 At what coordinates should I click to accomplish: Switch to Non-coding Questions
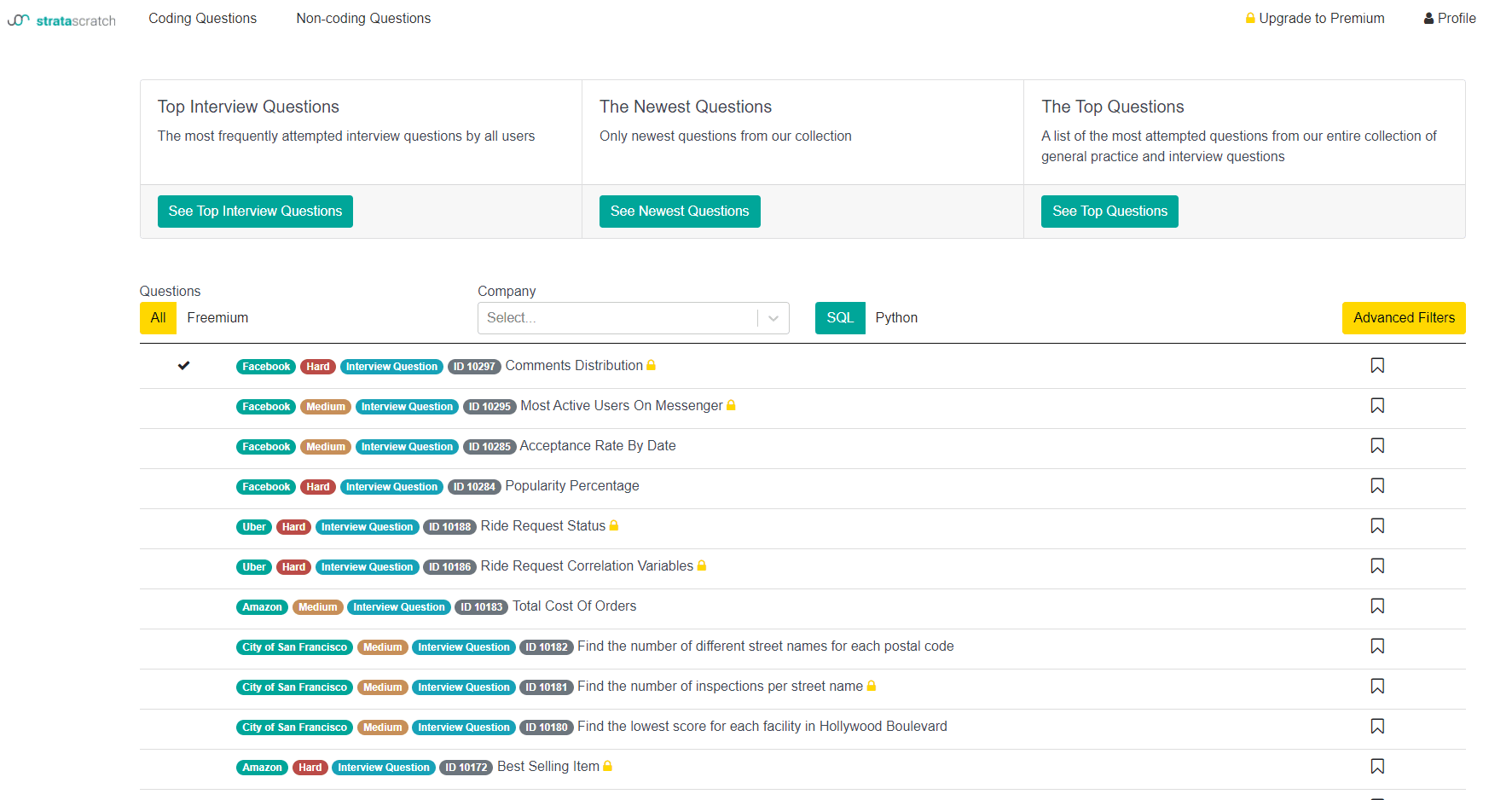click(x=362, y=18)
